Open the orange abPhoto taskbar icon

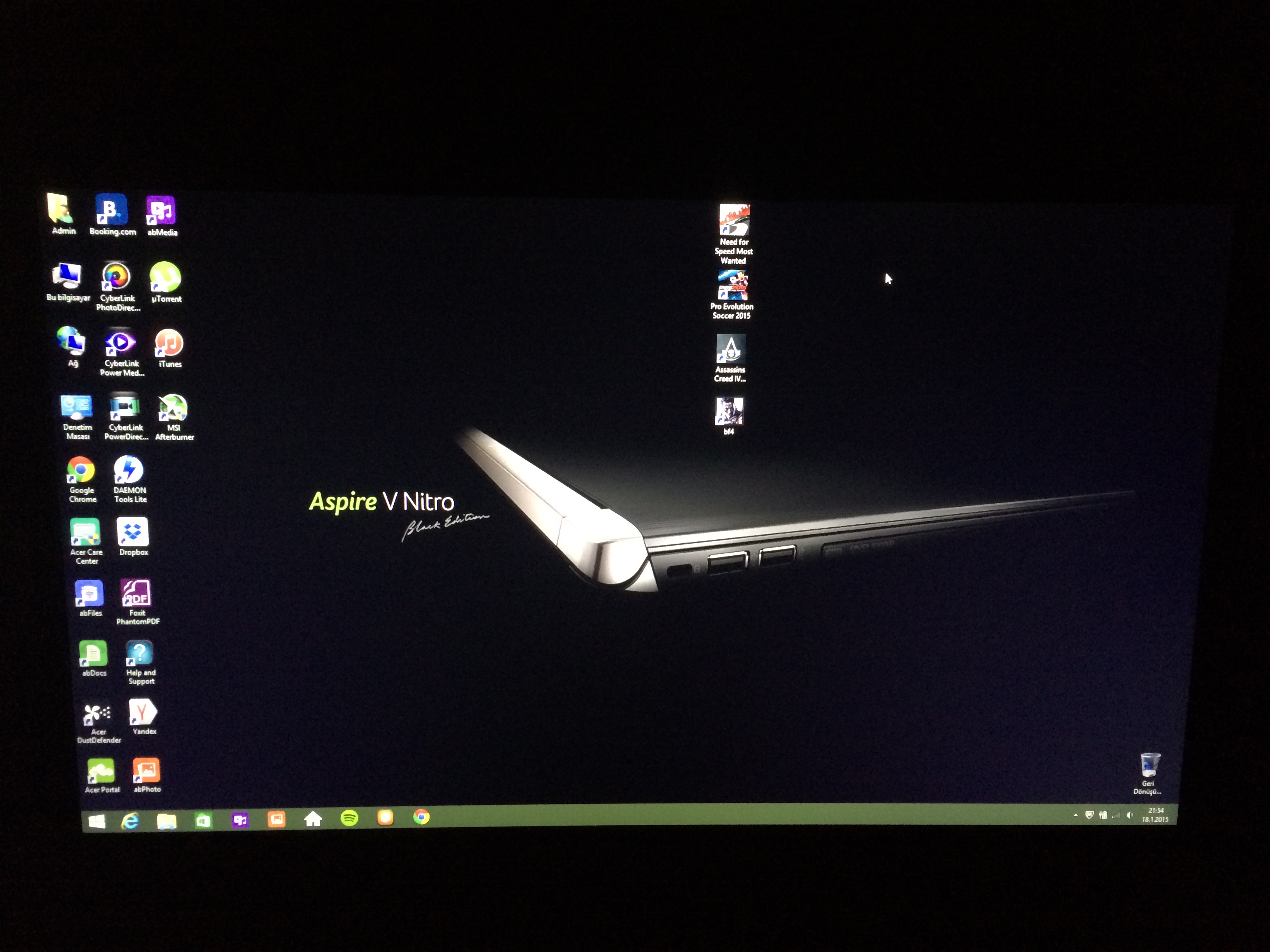pyautogui.click(x=276, y=819)
